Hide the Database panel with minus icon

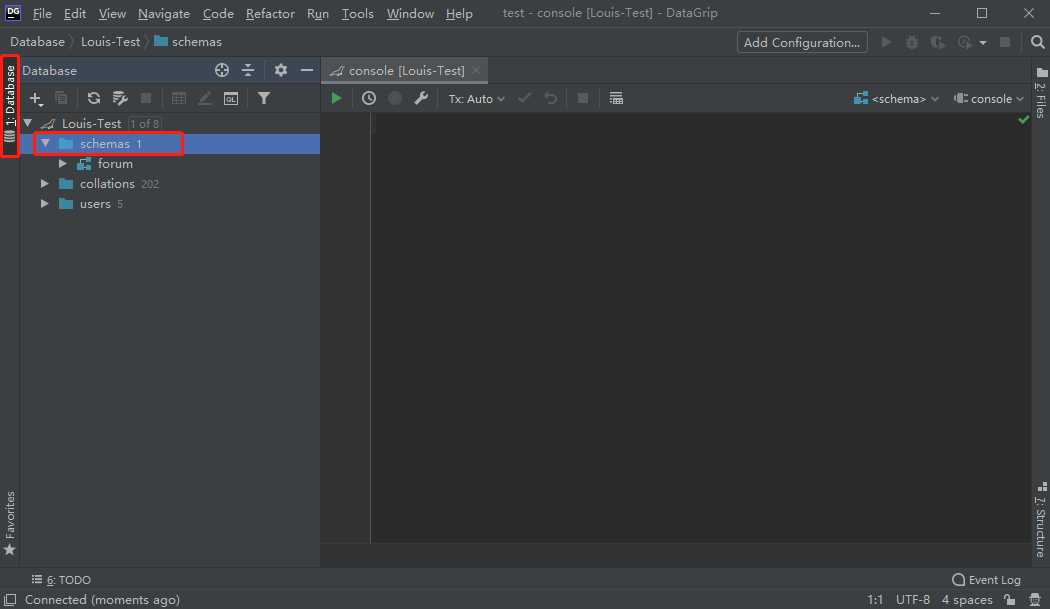coord(307,70)
